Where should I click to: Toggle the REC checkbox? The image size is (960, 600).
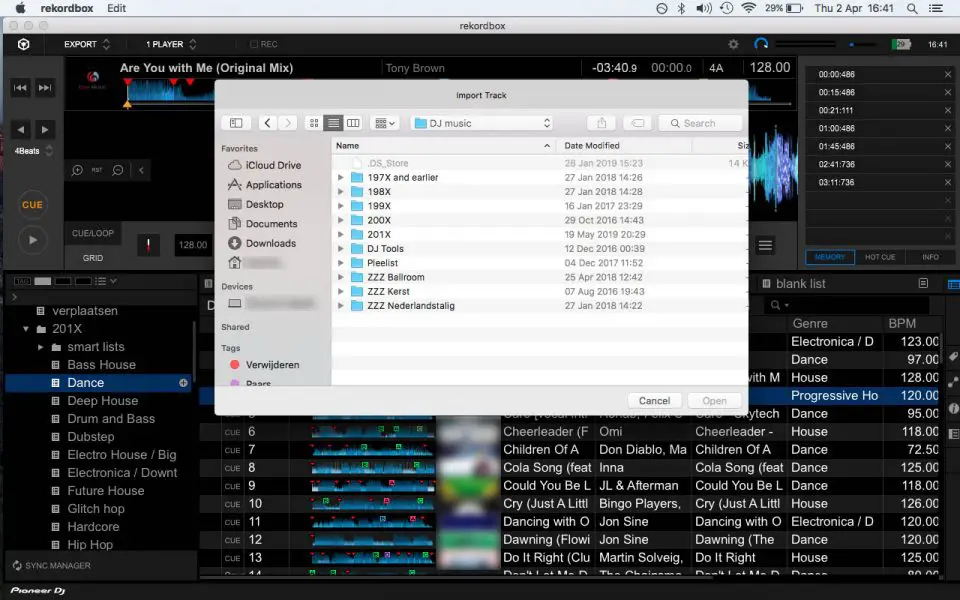(x=253, y=44)
